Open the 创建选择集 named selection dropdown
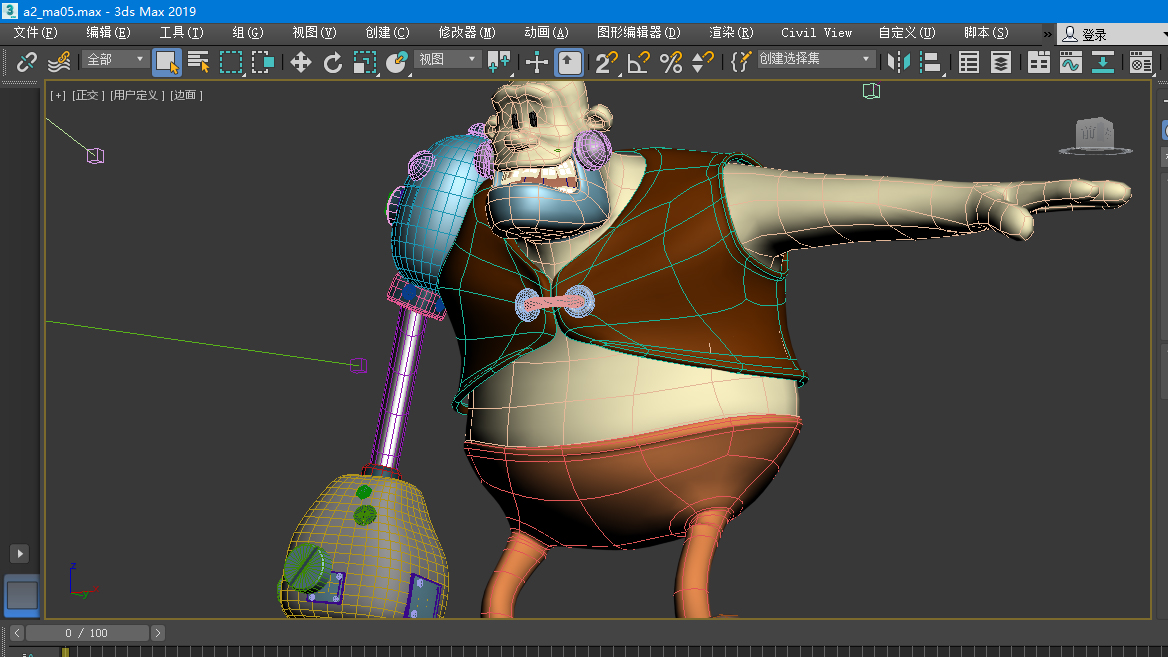Viewport: 1168px width, 657px height. coord(815,59)
